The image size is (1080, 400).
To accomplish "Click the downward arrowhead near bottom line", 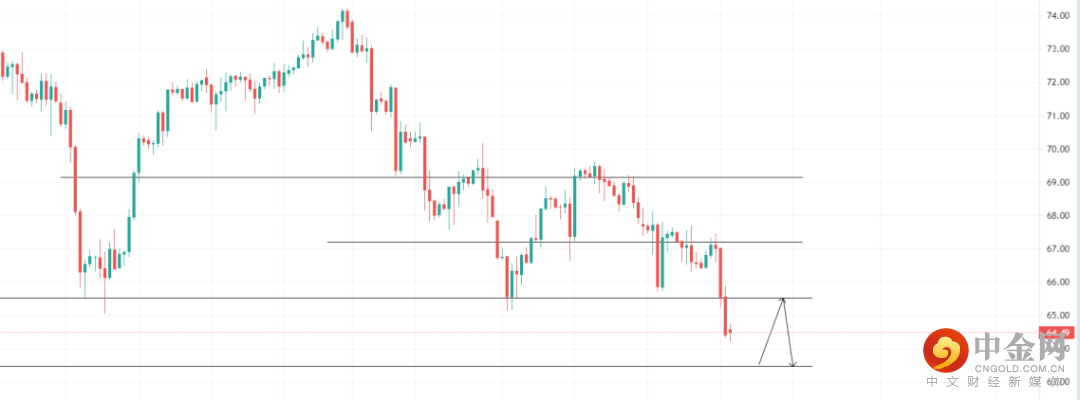I will pos(792,364).
